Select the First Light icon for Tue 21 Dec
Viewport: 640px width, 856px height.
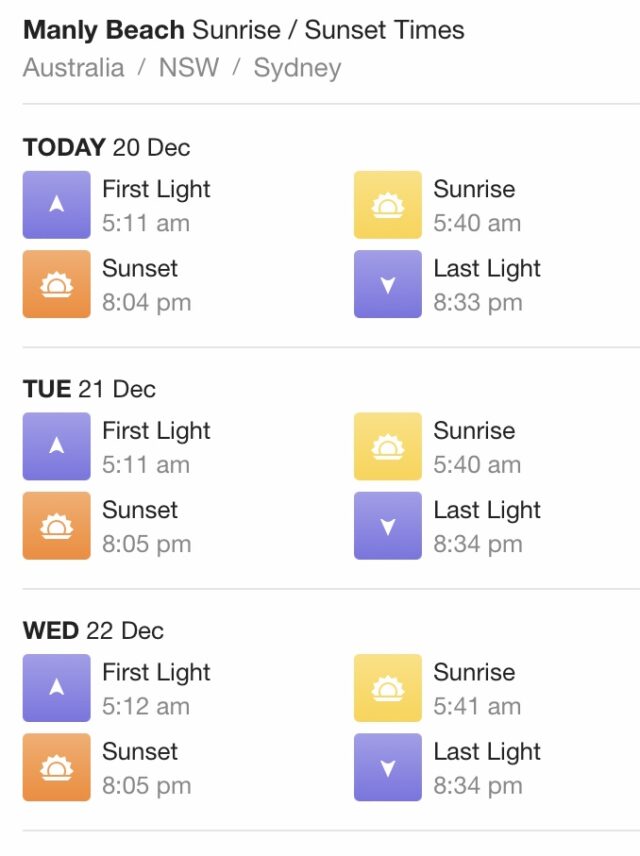click(x=56, y=446)
